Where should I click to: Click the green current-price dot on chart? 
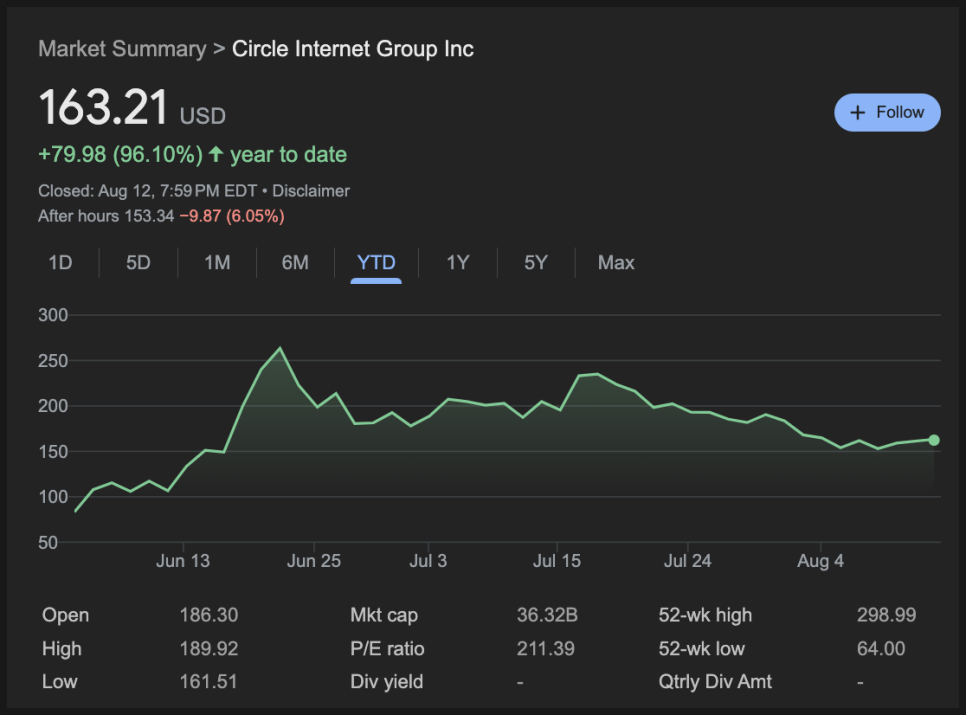coord(934,440)
